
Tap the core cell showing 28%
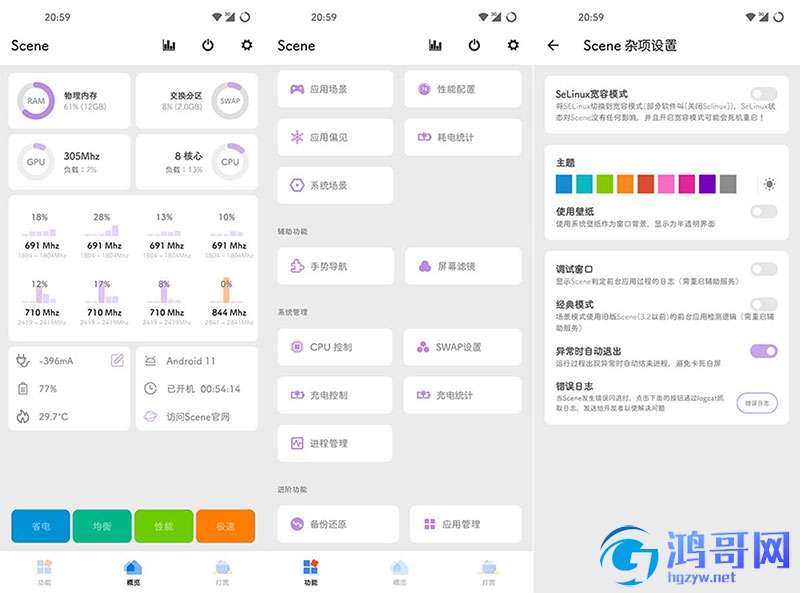click(104, 235)
